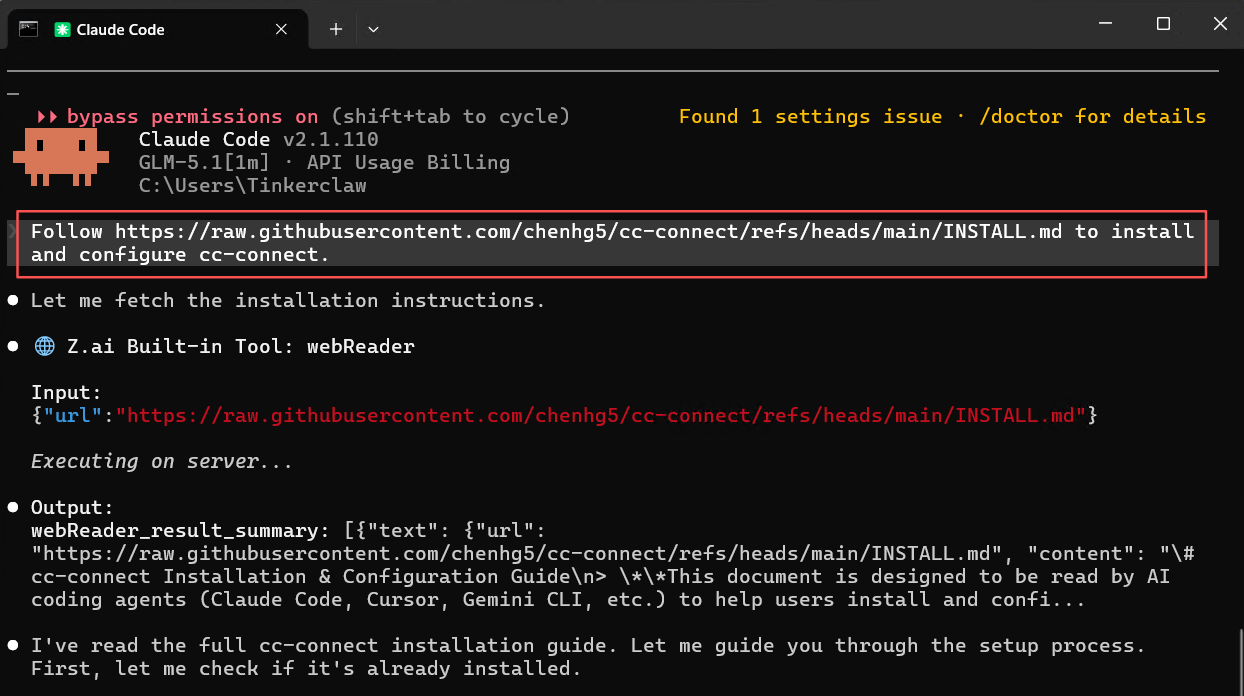Click the bypass permissions on status text
Image resolution: width=1244 pixels, height=696 pixels.
click(193, 116)
